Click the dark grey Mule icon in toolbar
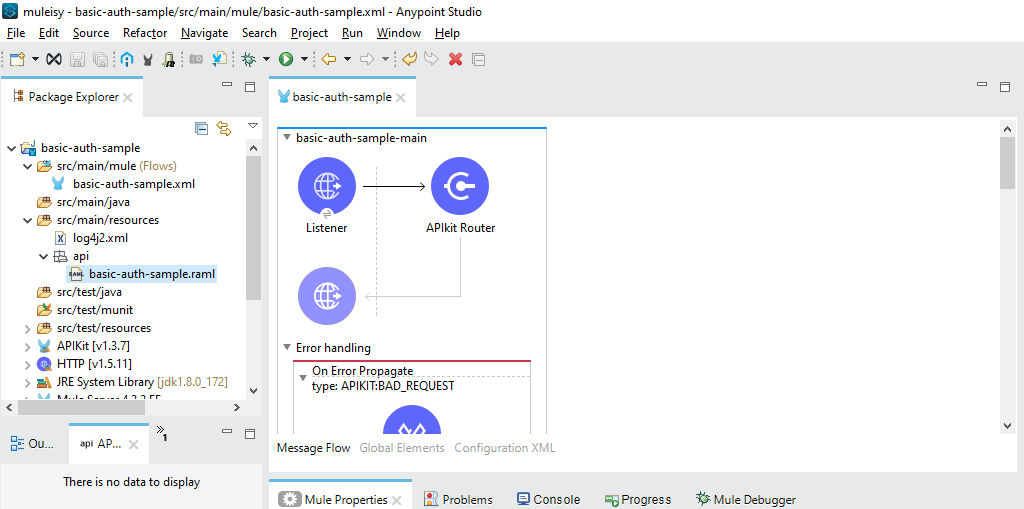This screenshot has height=509, width=1024. point(148,59)
